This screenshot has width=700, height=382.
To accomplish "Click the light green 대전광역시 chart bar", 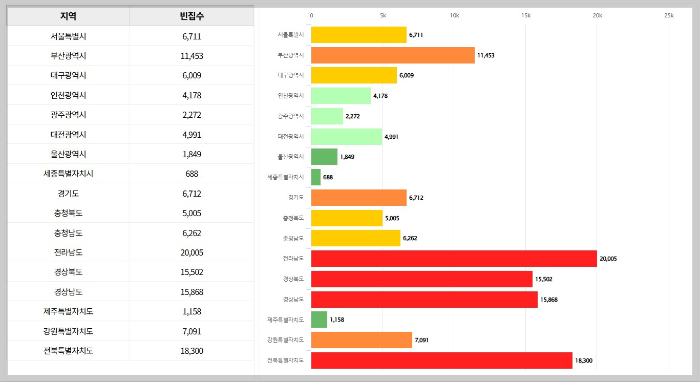I will [347, 137].
